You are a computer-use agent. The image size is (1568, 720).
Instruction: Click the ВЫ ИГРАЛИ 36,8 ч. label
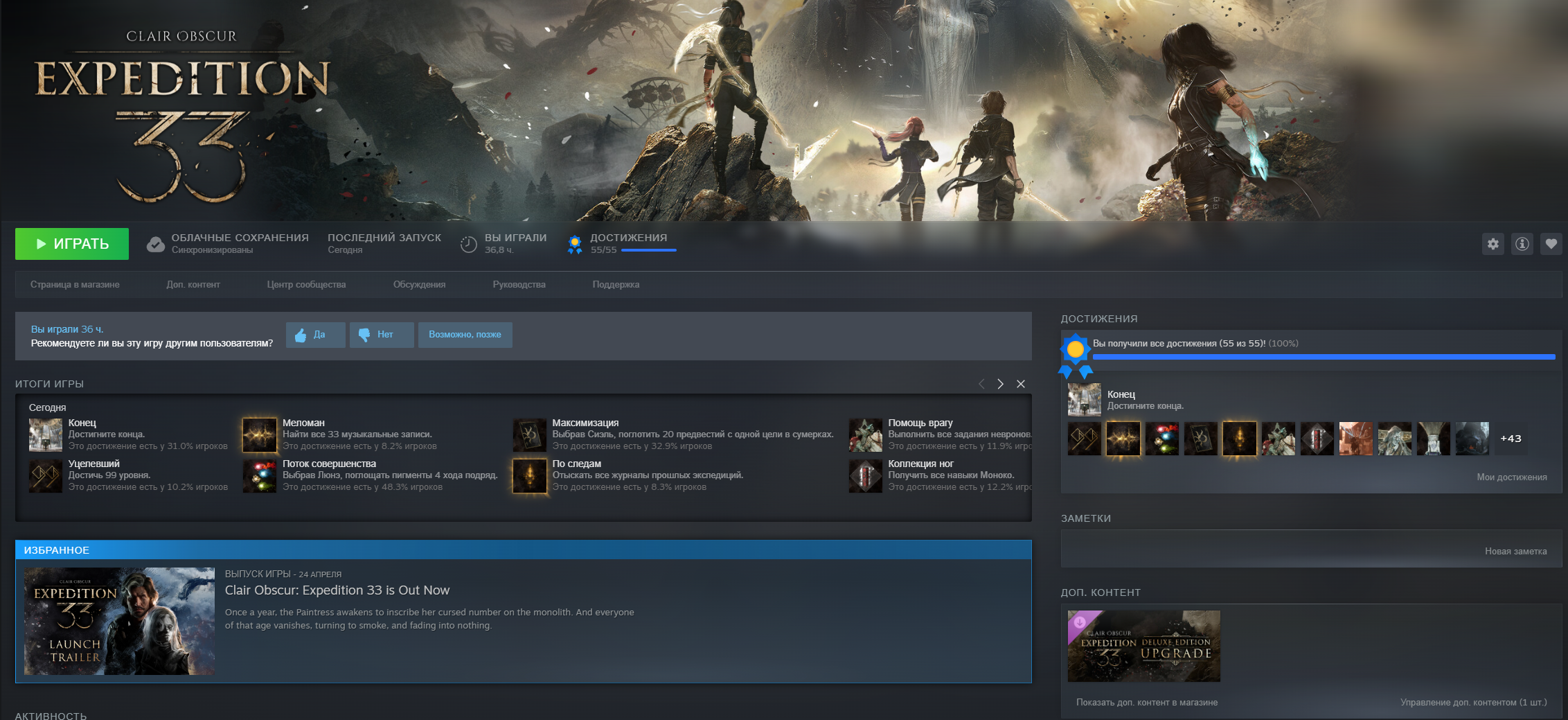pos(516,243)
